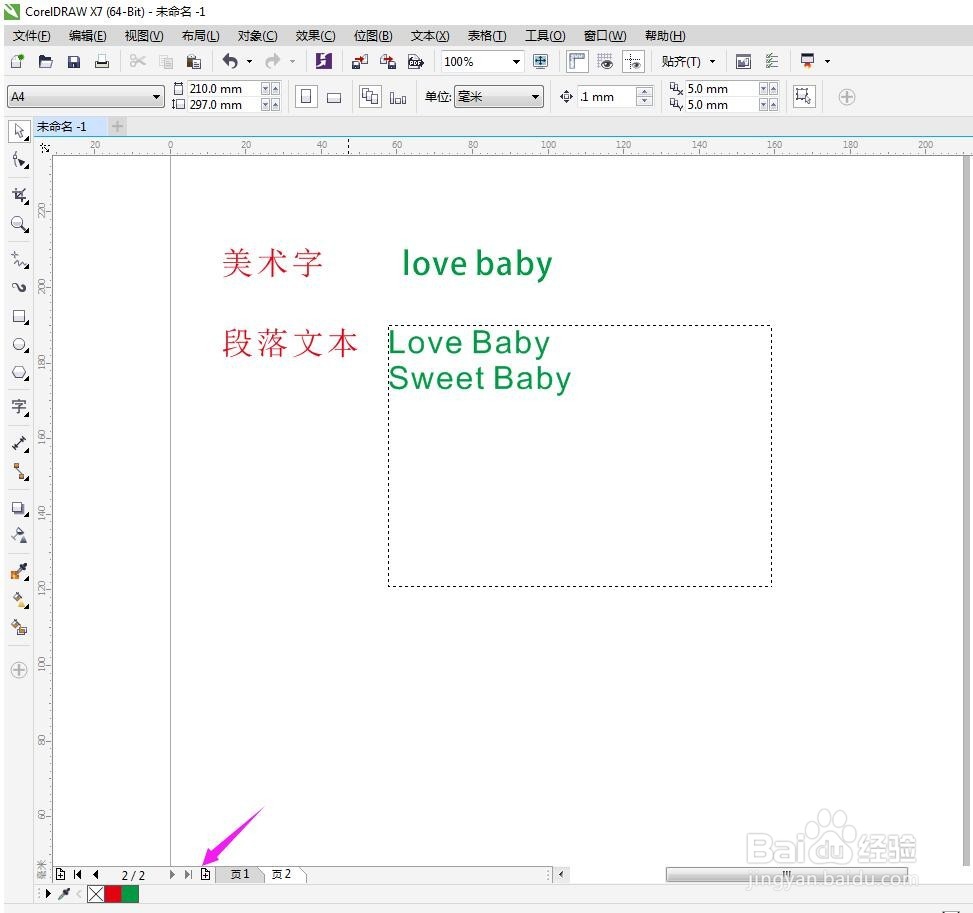Select the Text tool
This screenshot has width=973, height=913.
pos(19,407)
